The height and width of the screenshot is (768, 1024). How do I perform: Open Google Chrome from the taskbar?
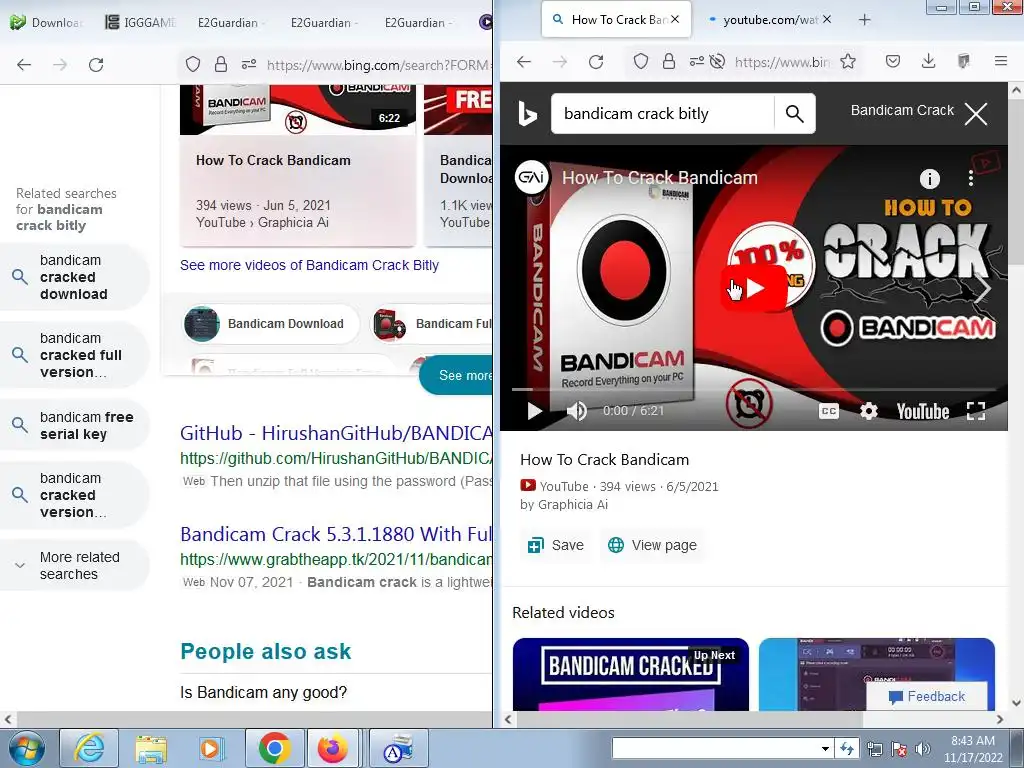(274, 748)
